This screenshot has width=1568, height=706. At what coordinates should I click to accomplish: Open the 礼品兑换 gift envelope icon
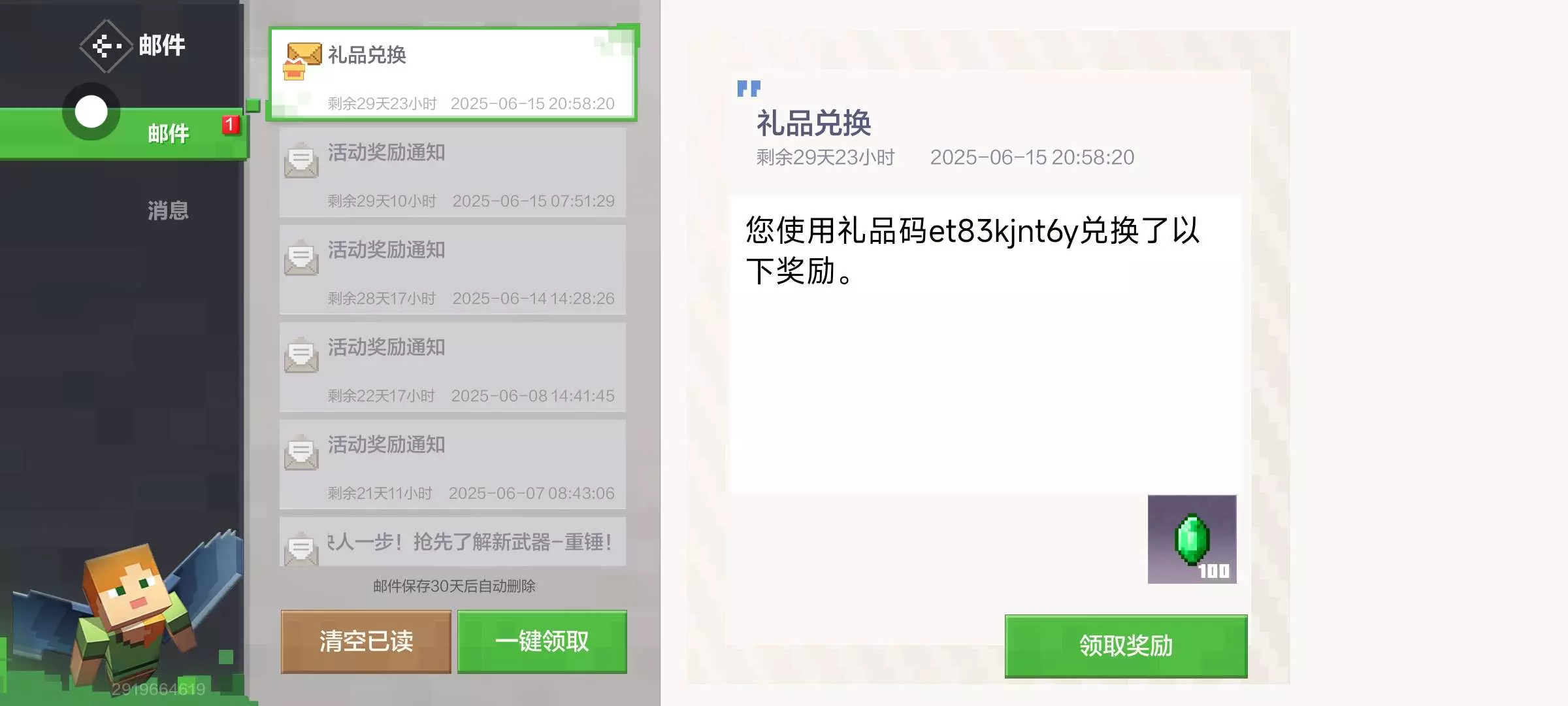click(x=302, y=60)
